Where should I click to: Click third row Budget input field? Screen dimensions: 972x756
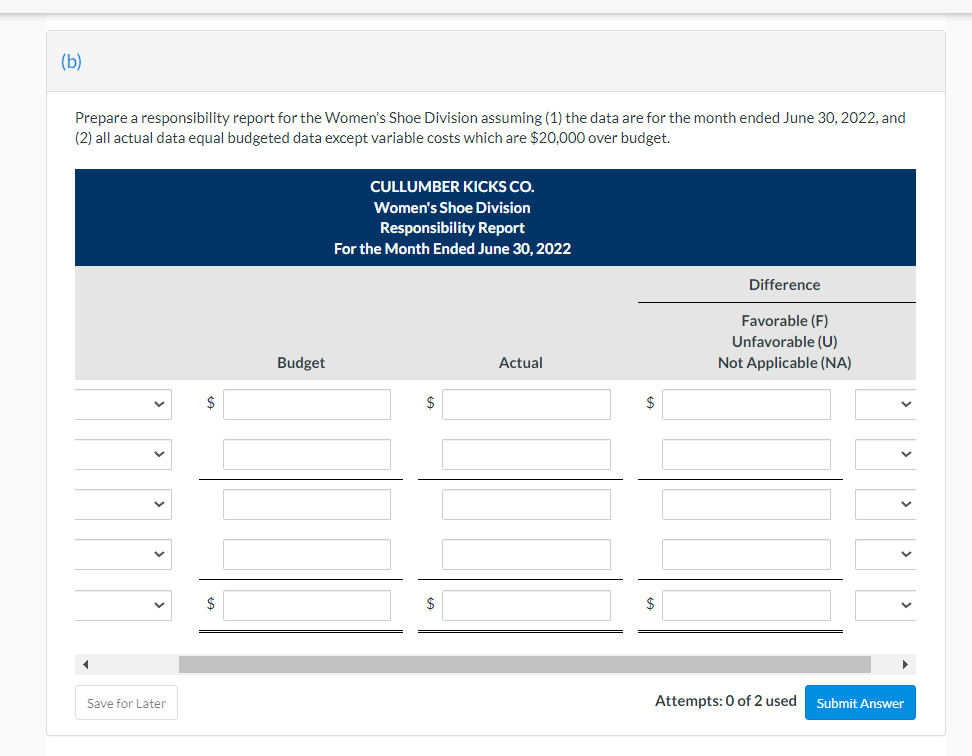click(307, 504)
